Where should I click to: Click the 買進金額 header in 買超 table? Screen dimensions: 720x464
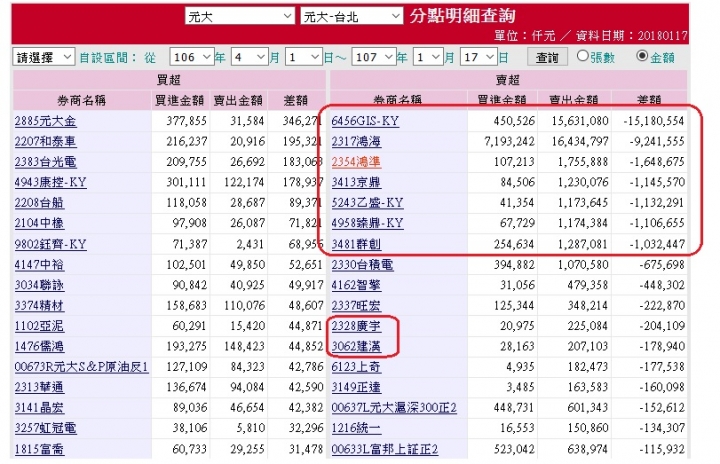[180, 101]
